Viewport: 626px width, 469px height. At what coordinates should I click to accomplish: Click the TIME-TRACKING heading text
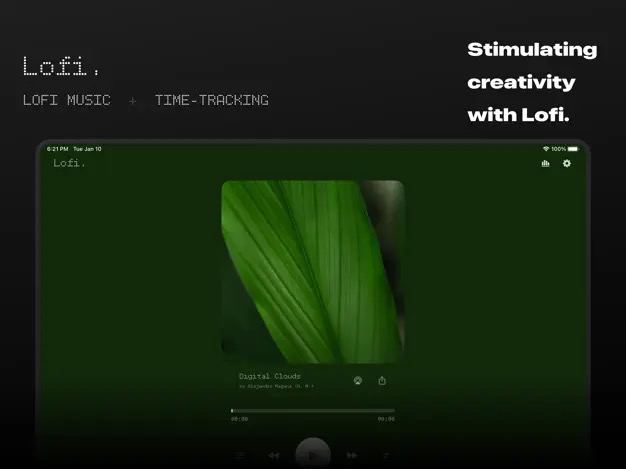(x=212, y=100)
